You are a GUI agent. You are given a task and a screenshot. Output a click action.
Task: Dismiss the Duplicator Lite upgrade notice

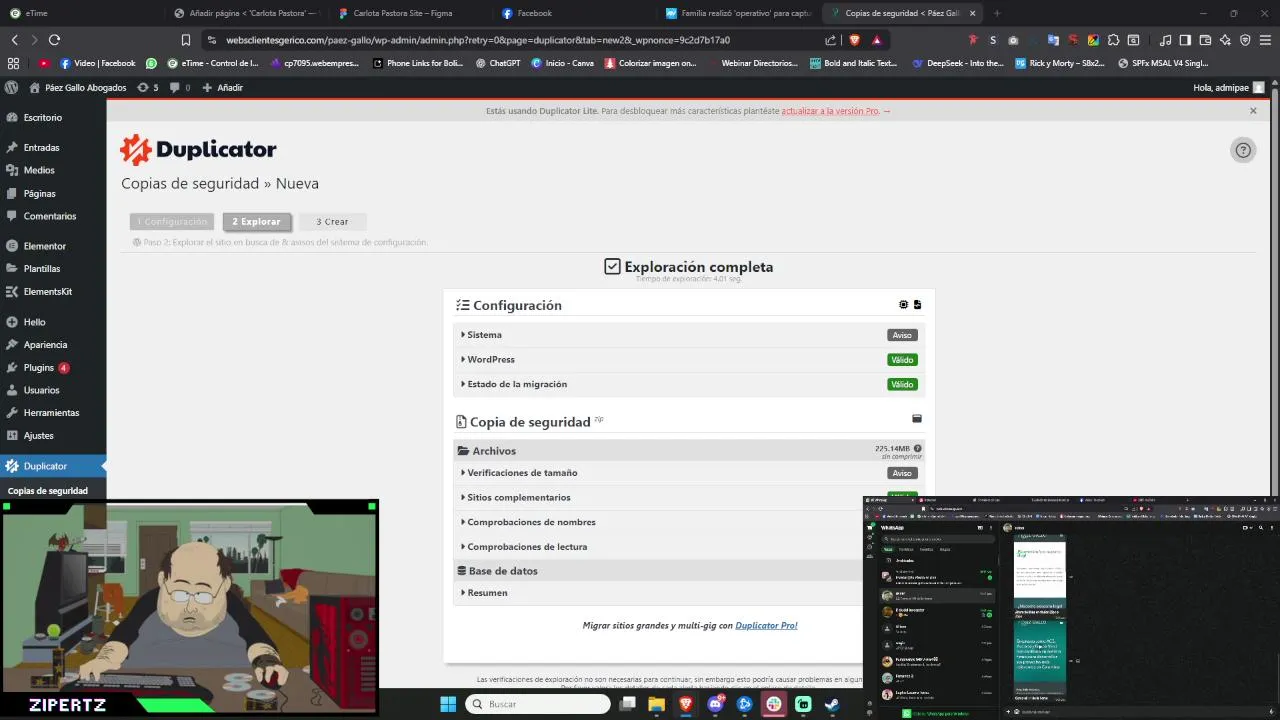1253,111
